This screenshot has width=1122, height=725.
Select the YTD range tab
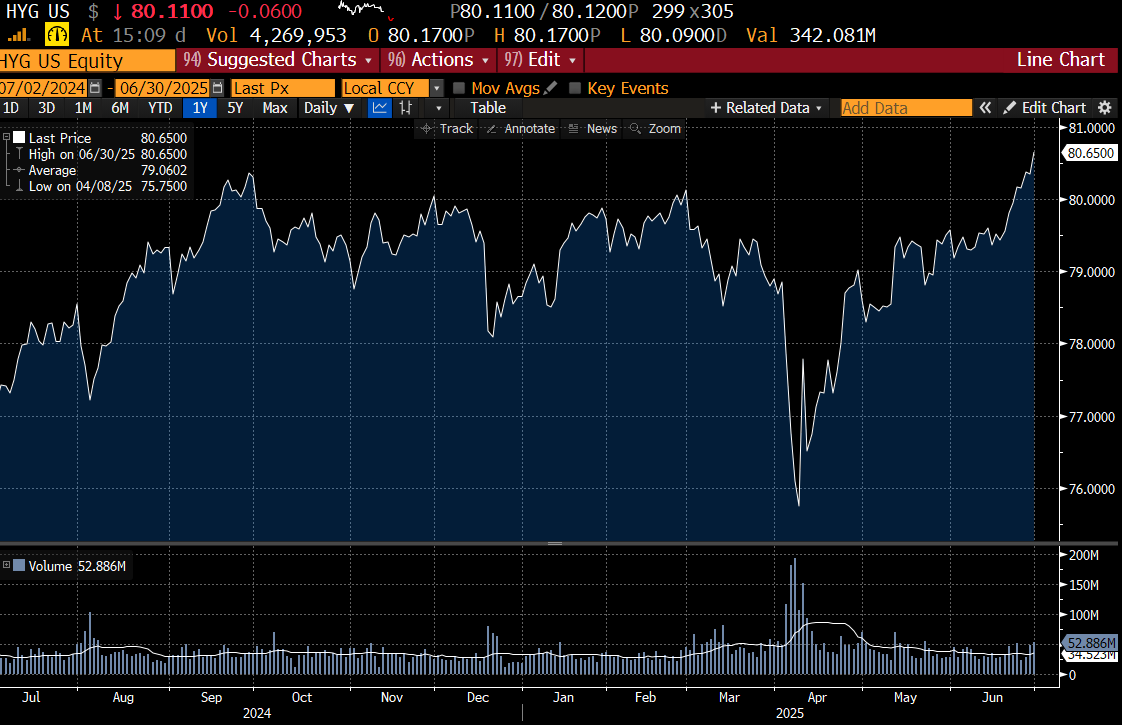tap(160, 108)
